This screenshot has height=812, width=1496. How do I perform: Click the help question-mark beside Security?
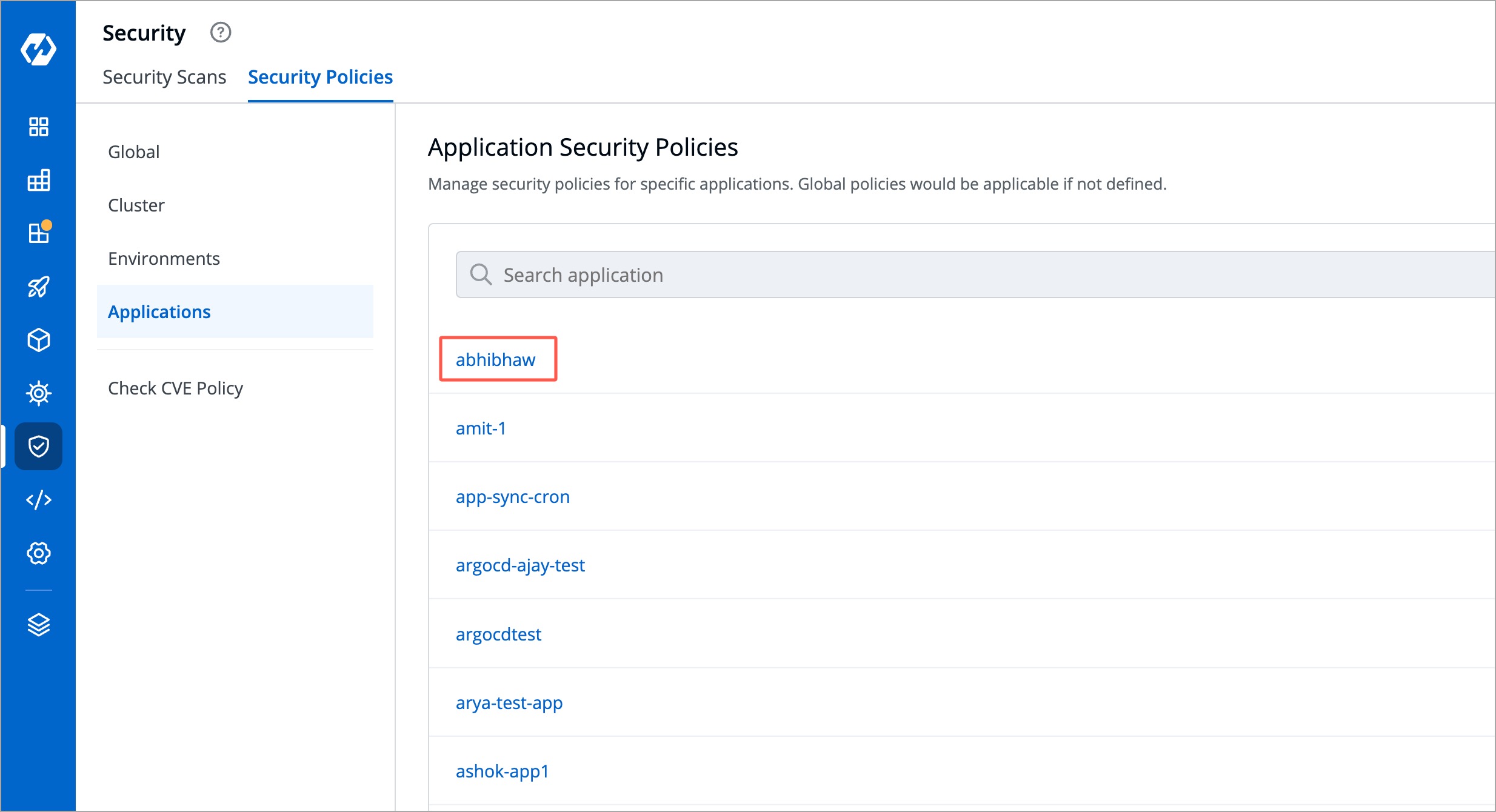221,33
